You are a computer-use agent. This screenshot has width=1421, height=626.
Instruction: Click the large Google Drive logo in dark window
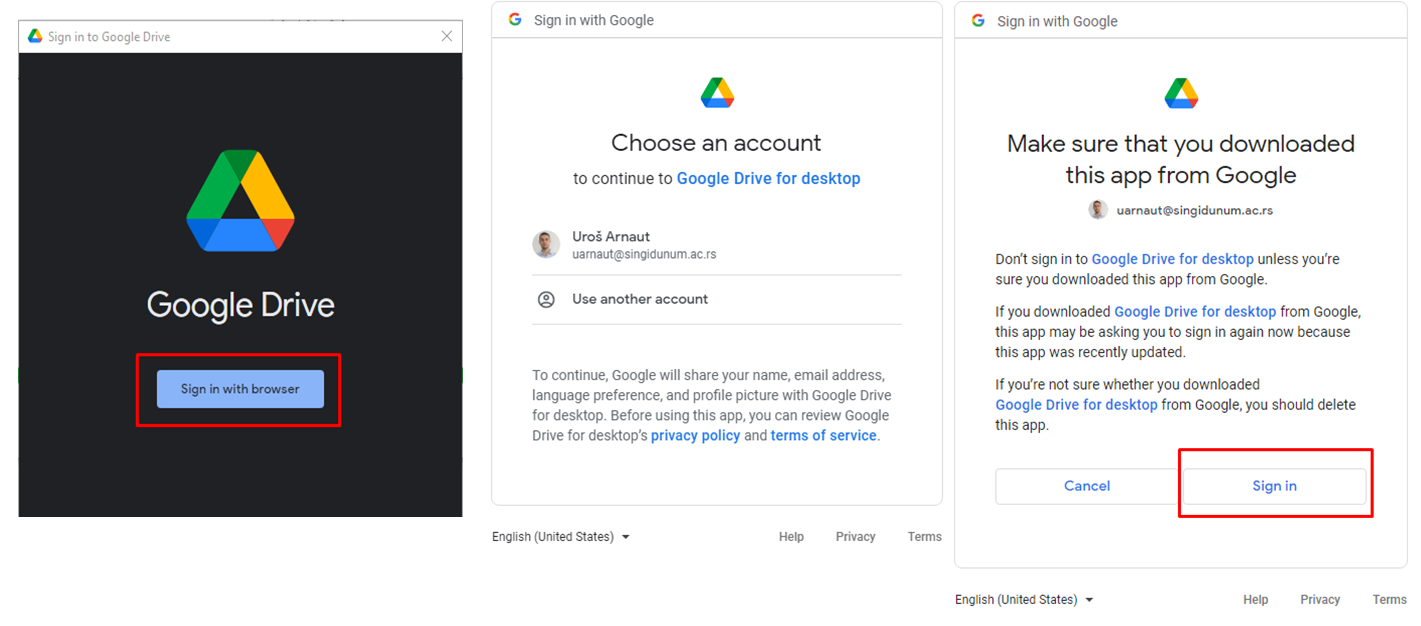[x=240, y=200]
